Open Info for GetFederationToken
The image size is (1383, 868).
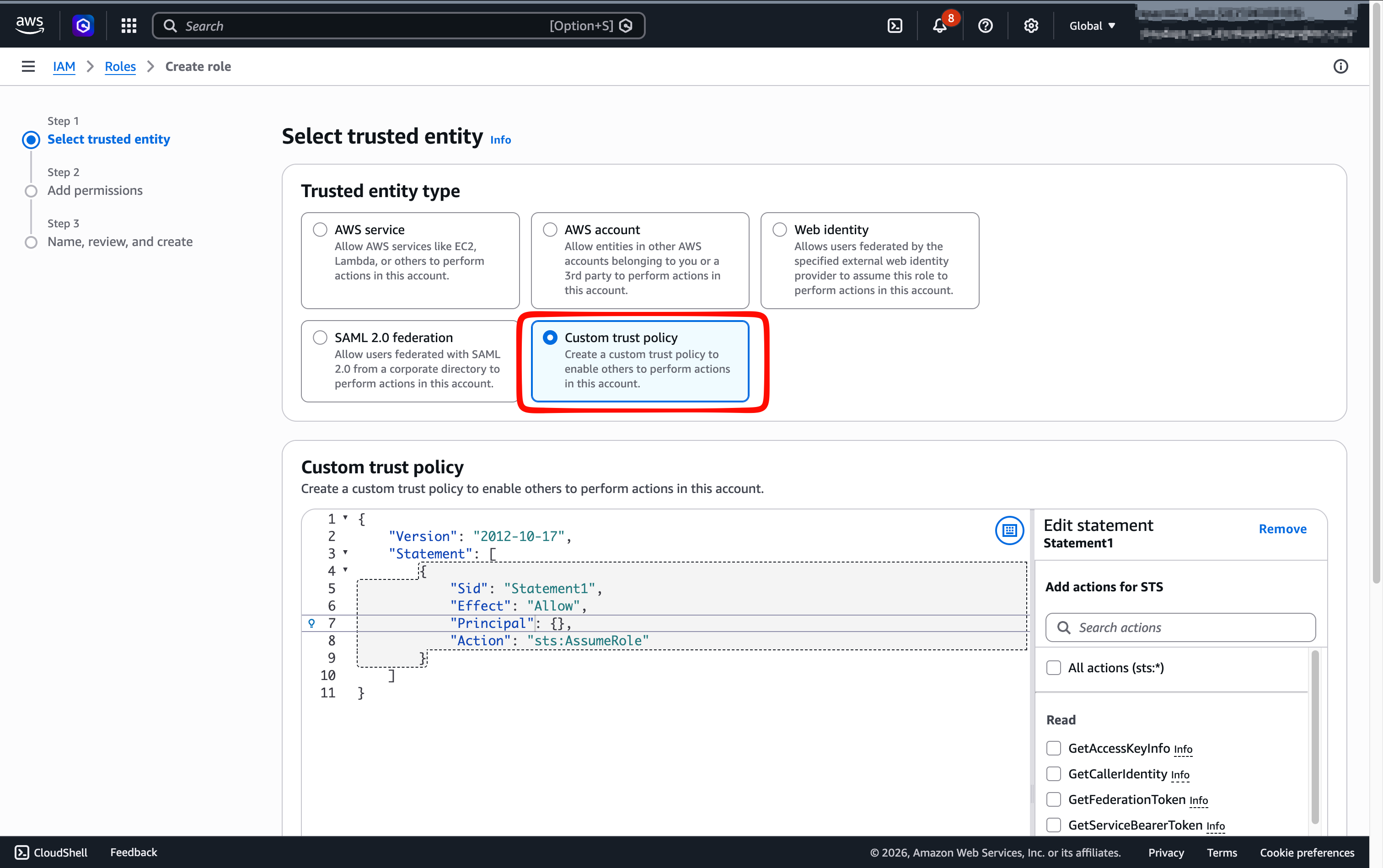(x=1198, y=801)
